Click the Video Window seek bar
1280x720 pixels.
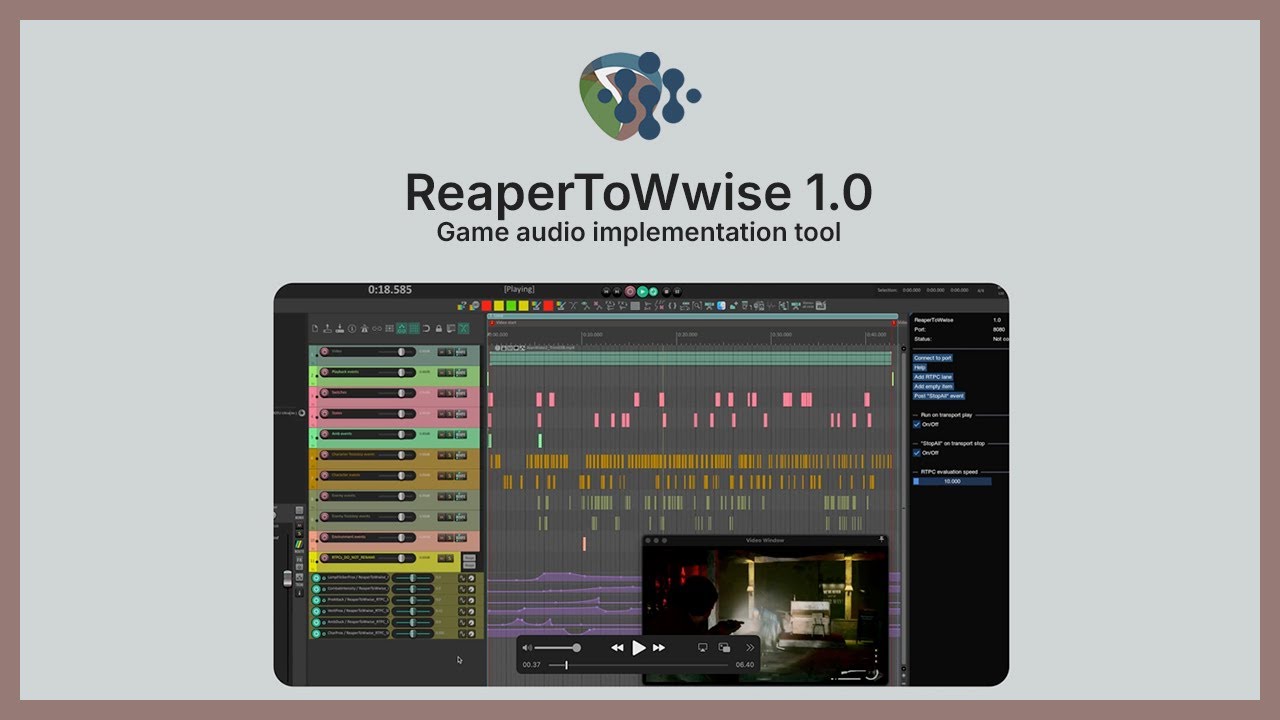click(x=637, y=665)
